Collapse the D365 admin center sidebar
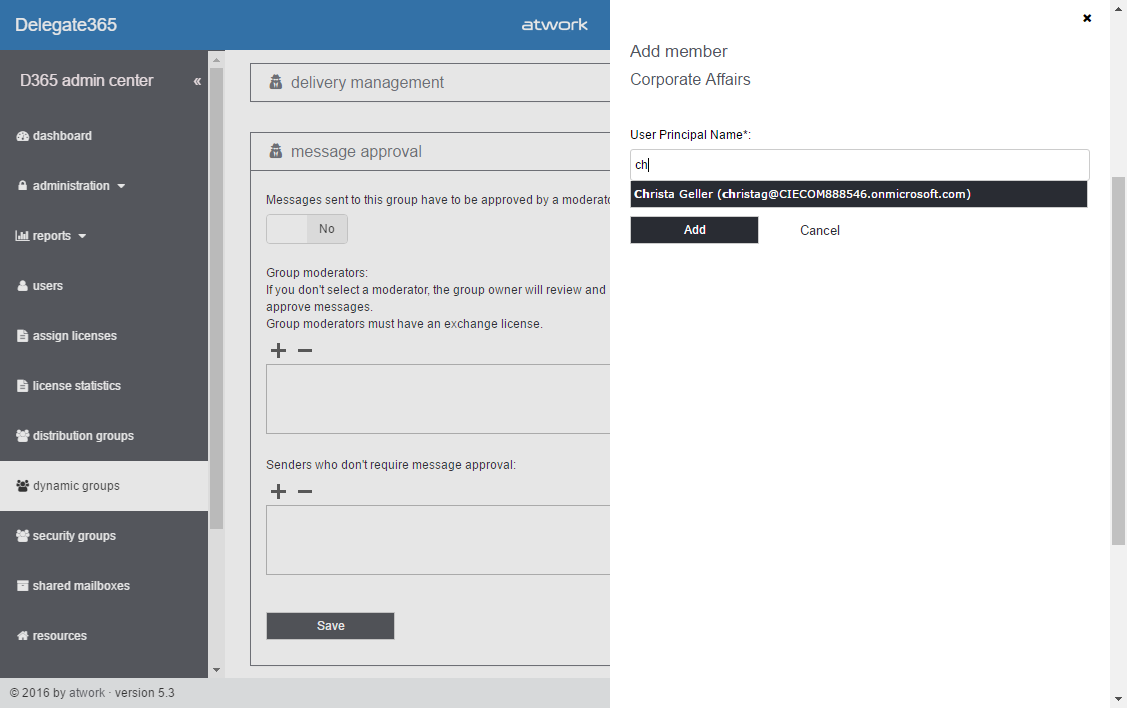The width and height of the screenshot is (1127, 708). pos(197,81)
